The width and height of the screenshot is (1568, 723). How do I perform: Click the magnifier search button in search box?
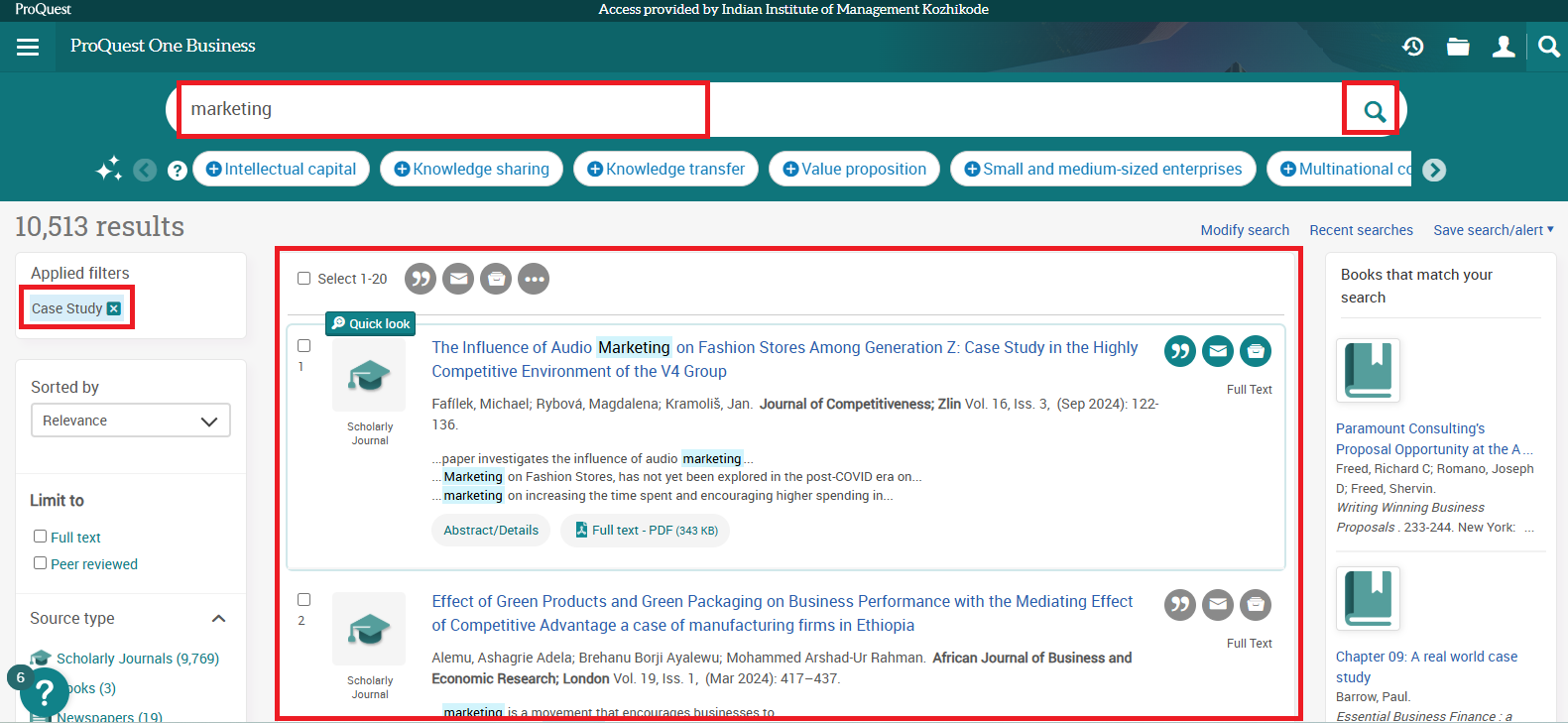tap(1374, 111)
